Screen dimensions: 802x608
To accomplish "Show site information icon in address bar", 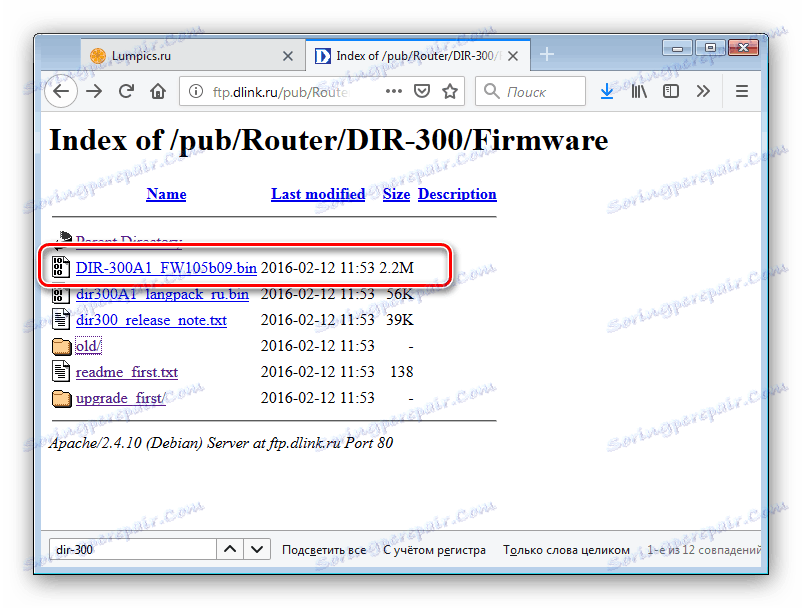I will point(195,92).
